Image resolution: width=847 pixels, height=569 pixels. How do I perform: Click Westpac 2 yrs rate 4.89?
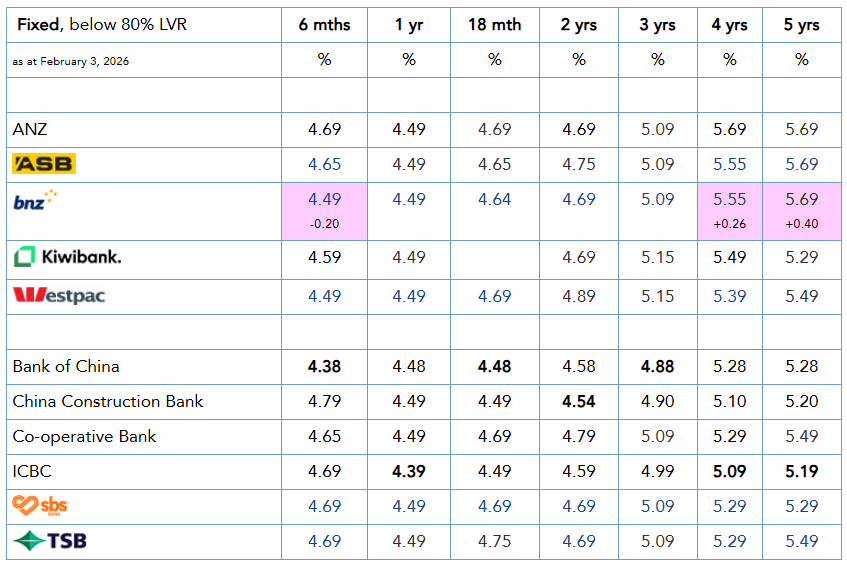[579, 296]
